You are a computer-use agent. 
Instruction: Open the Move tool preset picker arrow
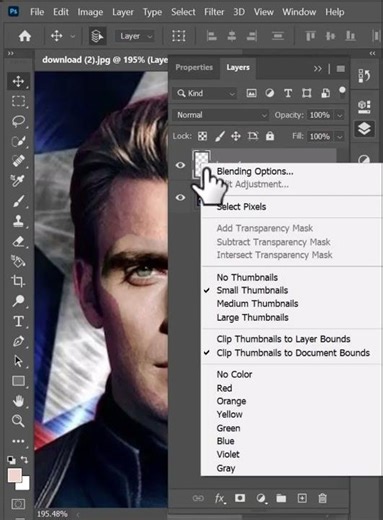pyautogui.click(x=72, y=36)
